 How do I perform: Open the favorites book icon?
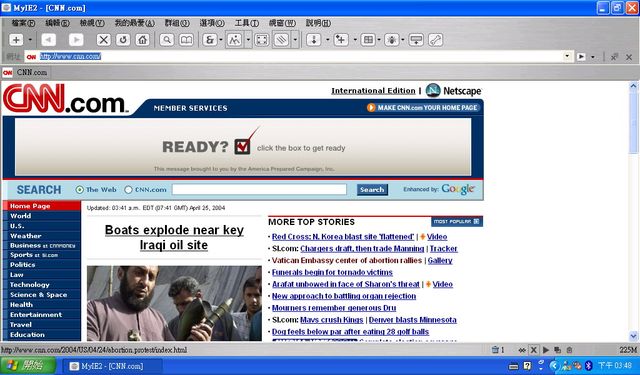(x=186, y=40)
